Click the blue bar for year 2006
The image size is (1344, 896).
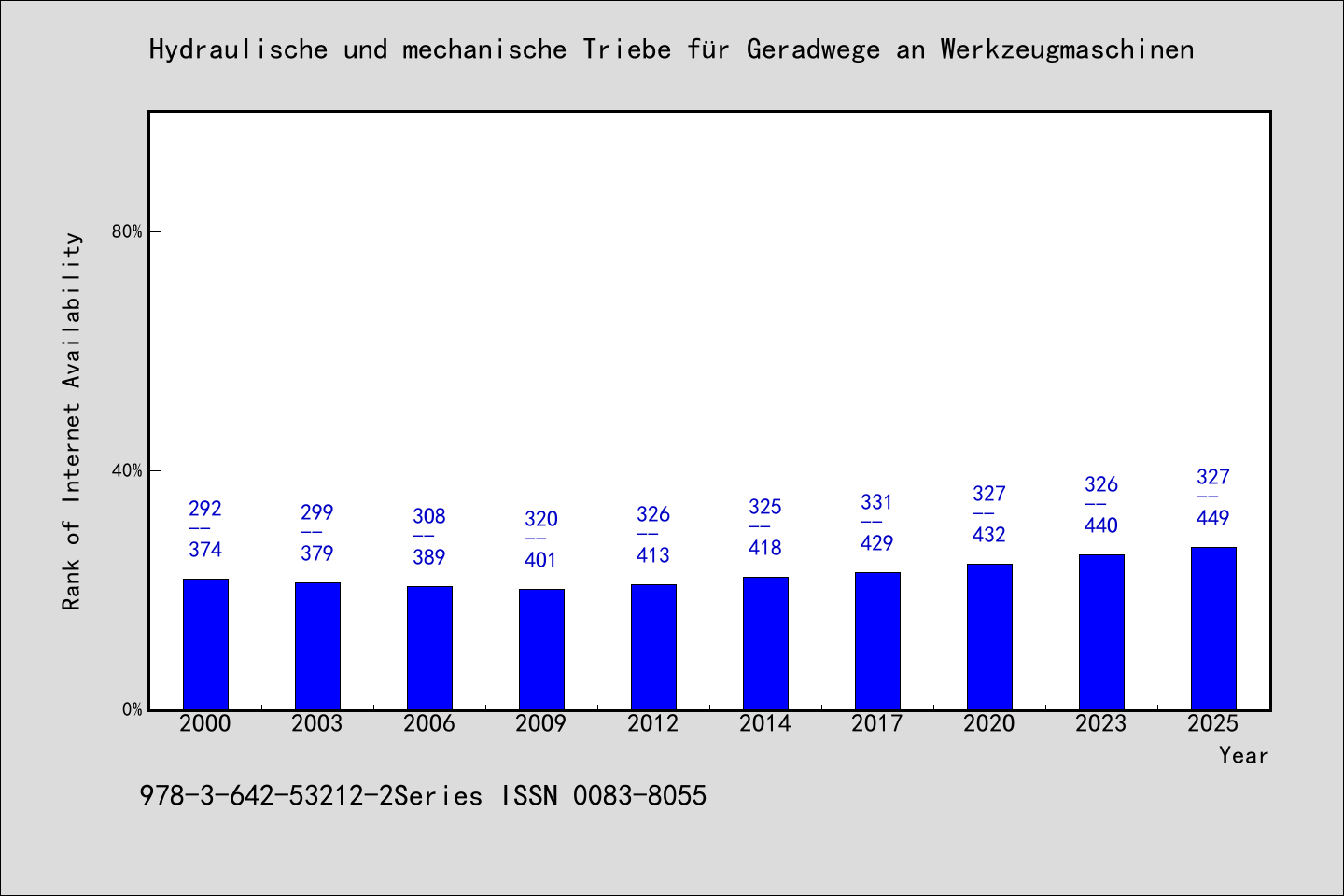tap(429, 648)
